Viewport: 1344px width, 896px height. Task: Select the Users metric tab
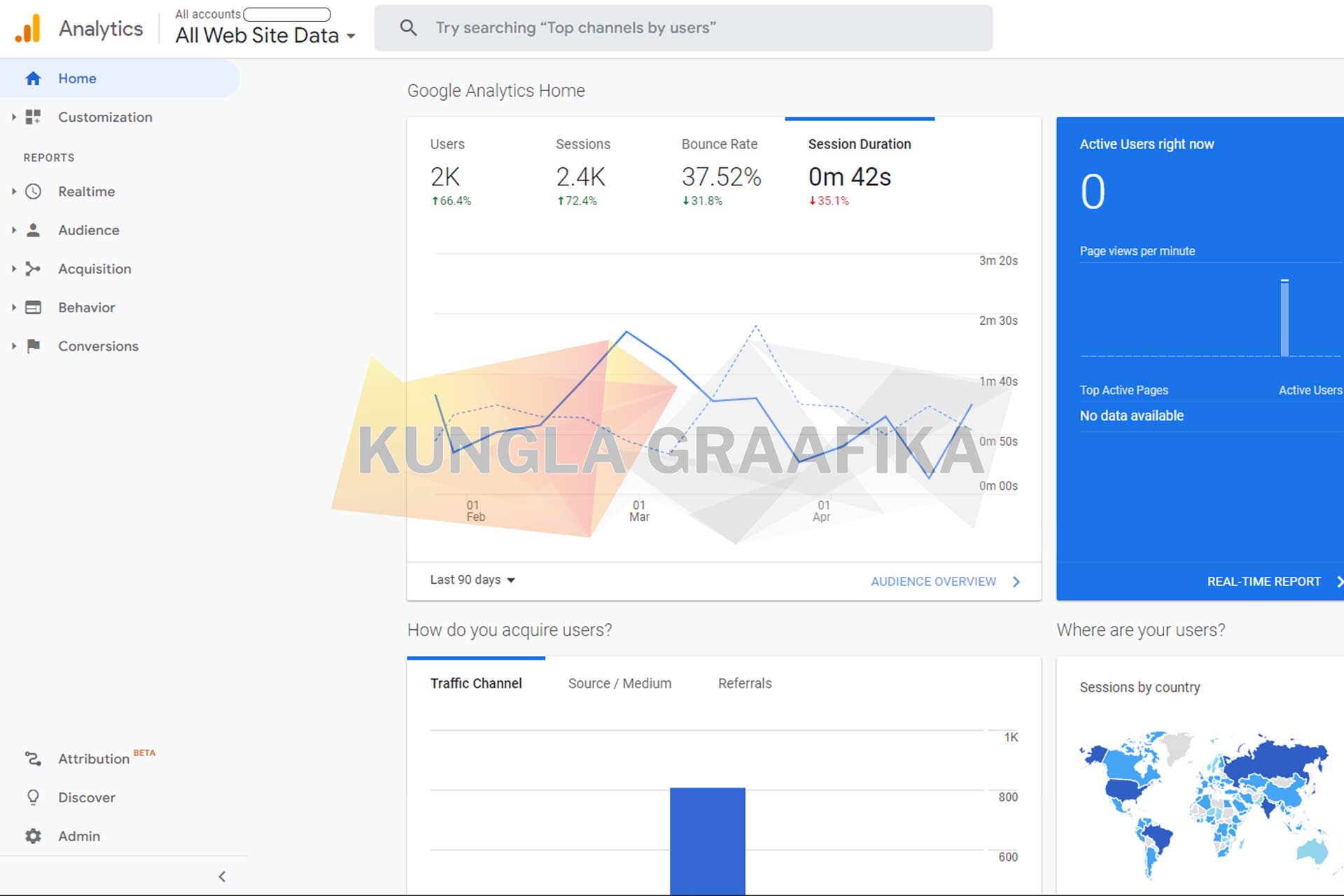coord(451,171)
